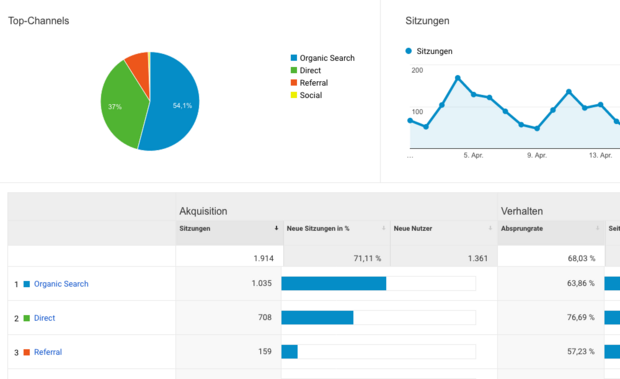Select the green Direct legend square
Viewport: 620px width, 379px height.
[294, 70]
